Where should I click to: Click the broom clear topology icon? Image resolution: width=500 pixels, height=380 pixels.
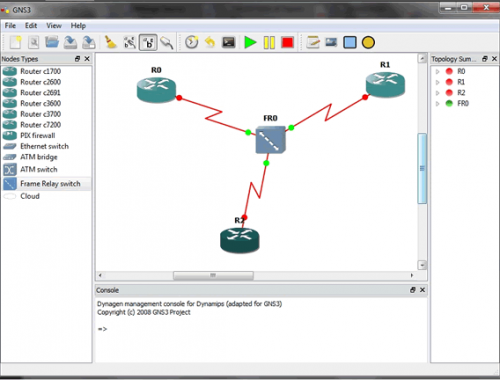[110, 43]
